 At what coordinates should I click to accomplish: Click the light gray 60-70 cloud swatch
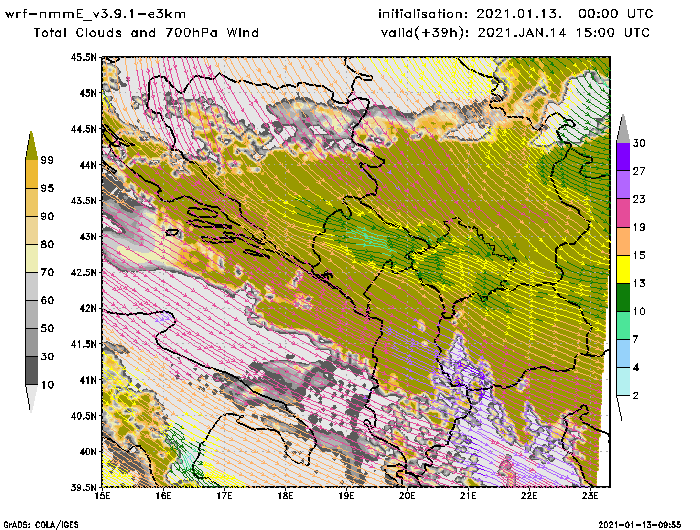31,287
